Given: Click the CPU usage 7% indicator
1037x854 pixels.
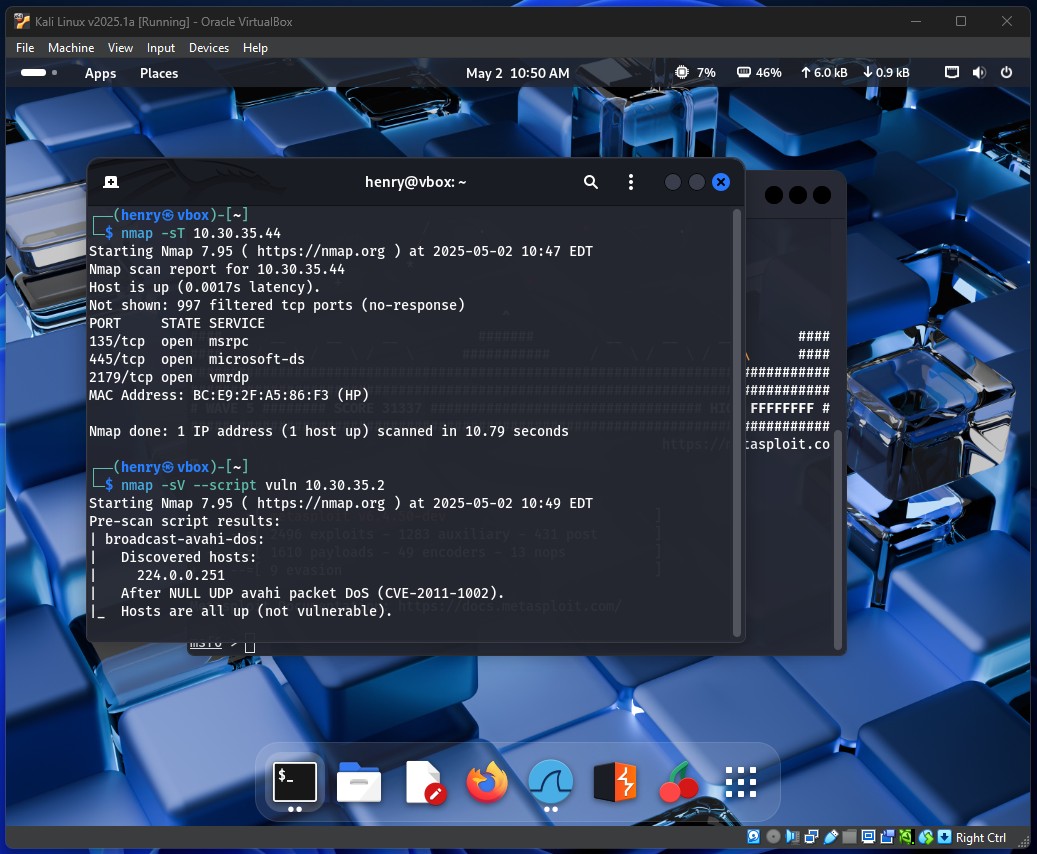Looking at the screenshot, I should click(695, 73).
